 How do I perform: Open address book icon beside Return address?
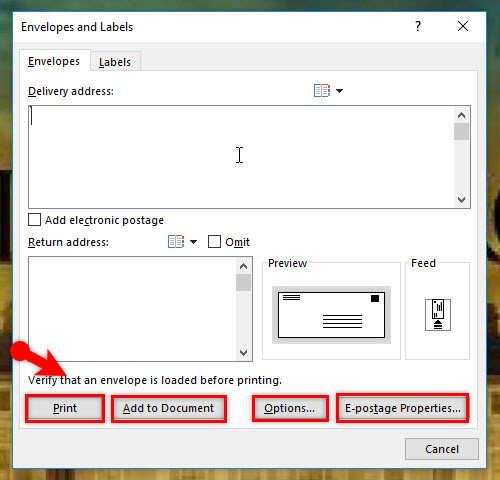tap(176, 242)
